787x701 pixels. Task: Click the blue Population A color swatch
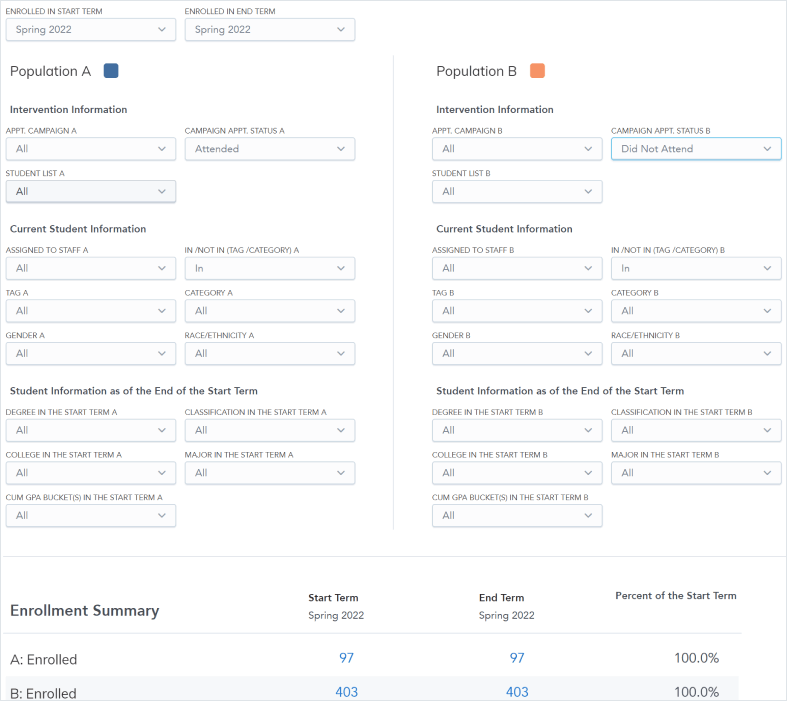coord(111,71)
